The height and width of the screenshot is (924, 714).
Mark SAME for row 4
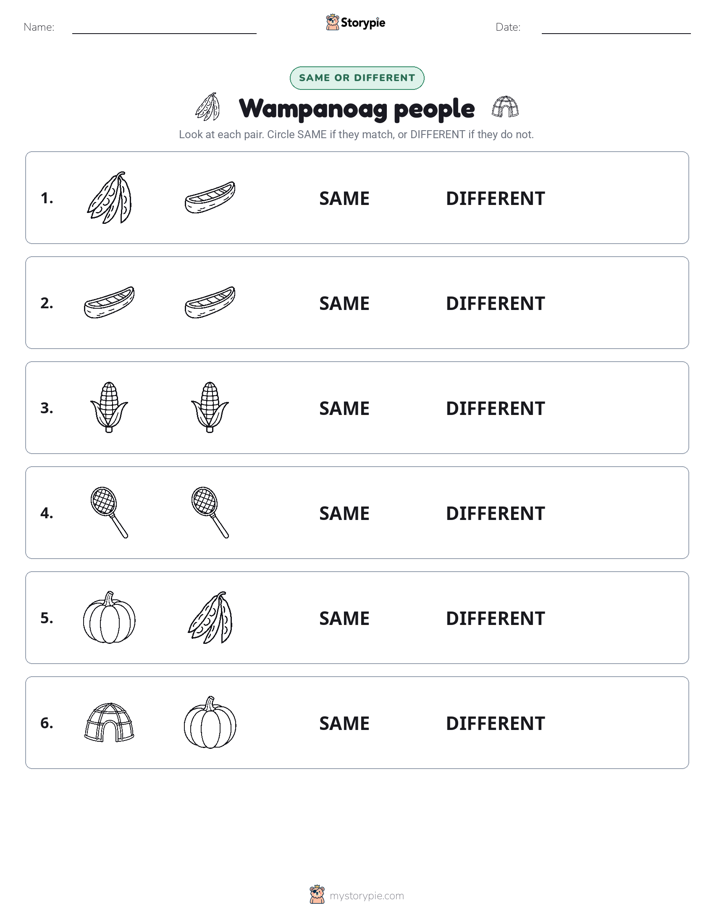[x=344, y=513]
